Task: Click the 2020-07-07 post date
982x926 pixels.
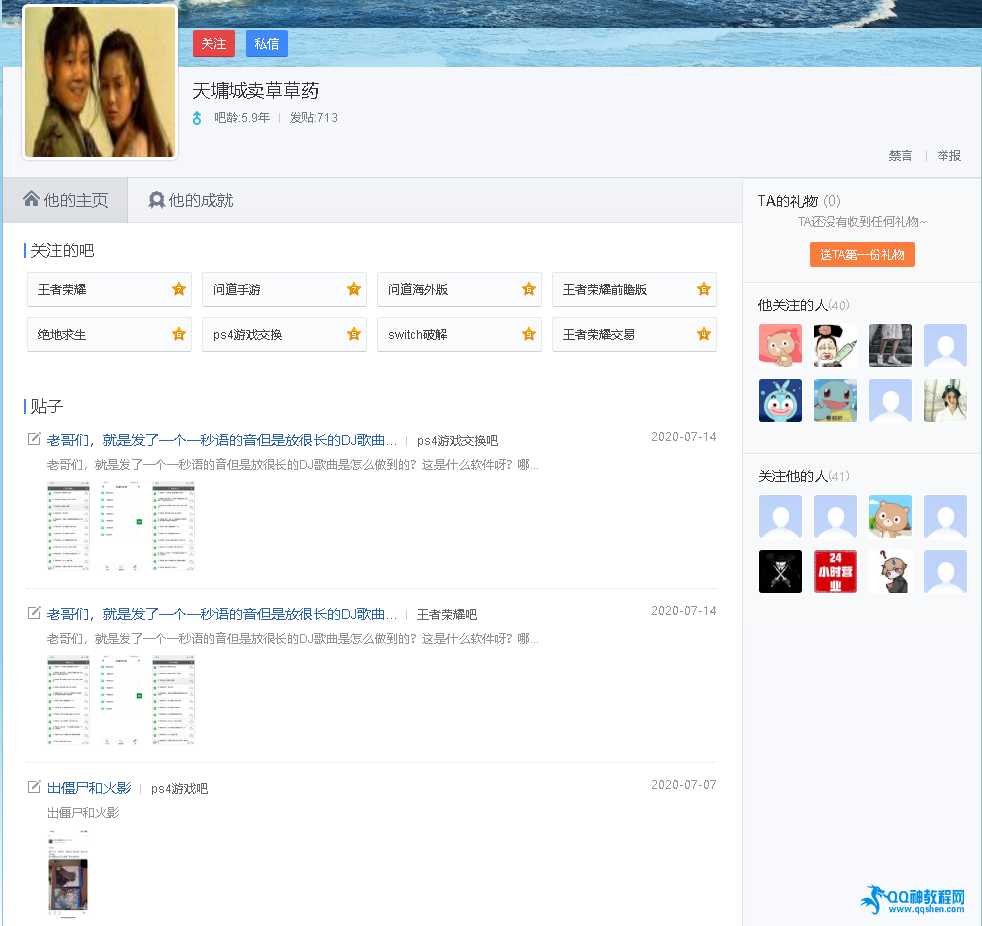Action: click(x=683, y=785)
